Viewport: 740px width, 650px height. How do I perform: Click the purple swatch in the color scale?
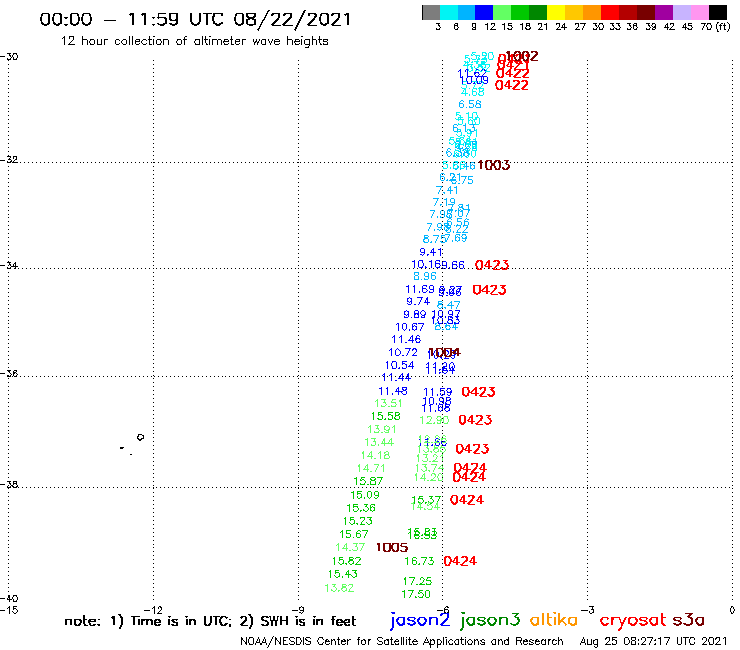coord(664,12)
